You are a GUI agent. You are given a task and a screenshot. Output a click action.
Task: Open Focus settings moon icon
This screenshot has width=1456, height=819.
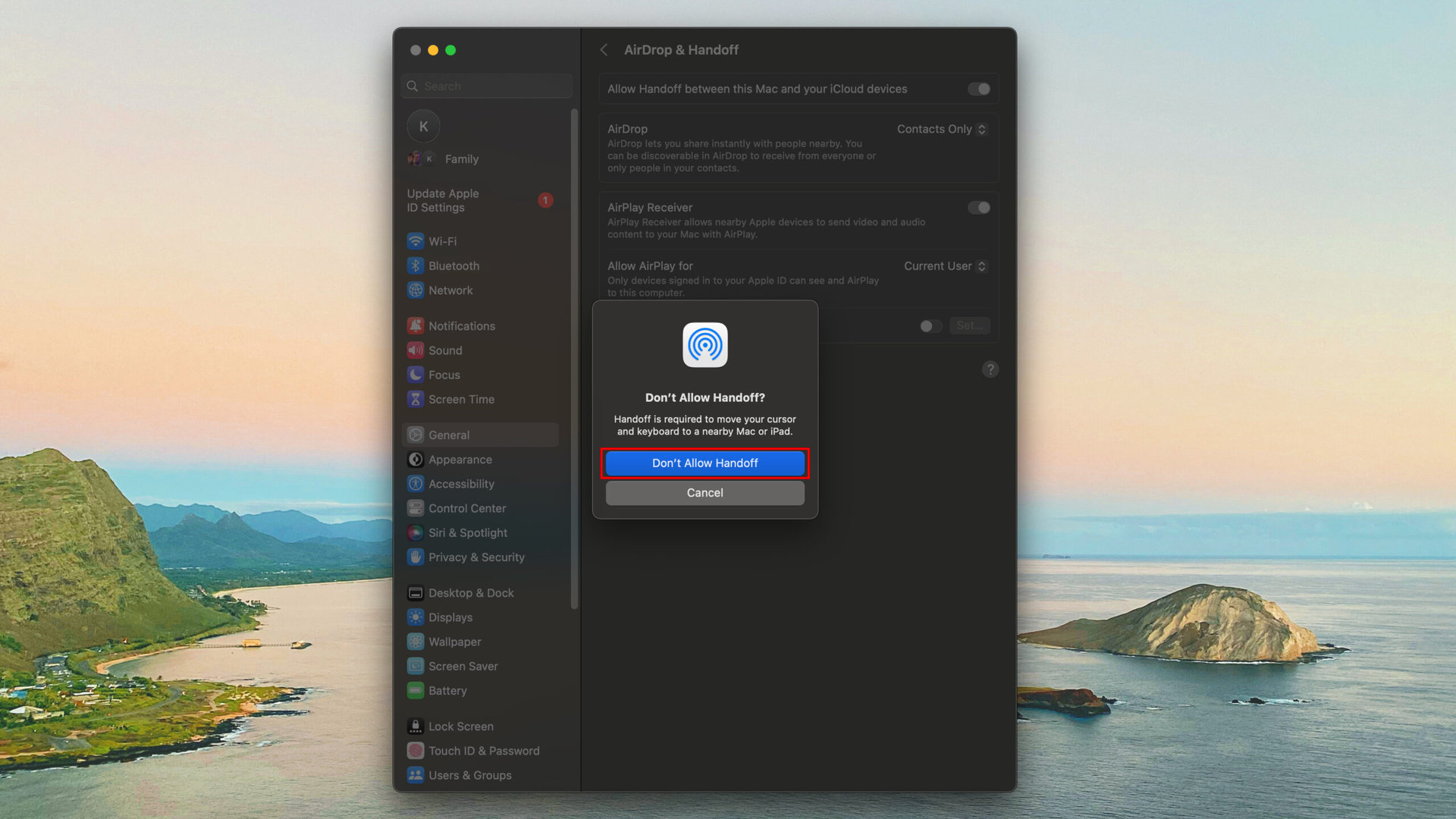pos(416,375)
